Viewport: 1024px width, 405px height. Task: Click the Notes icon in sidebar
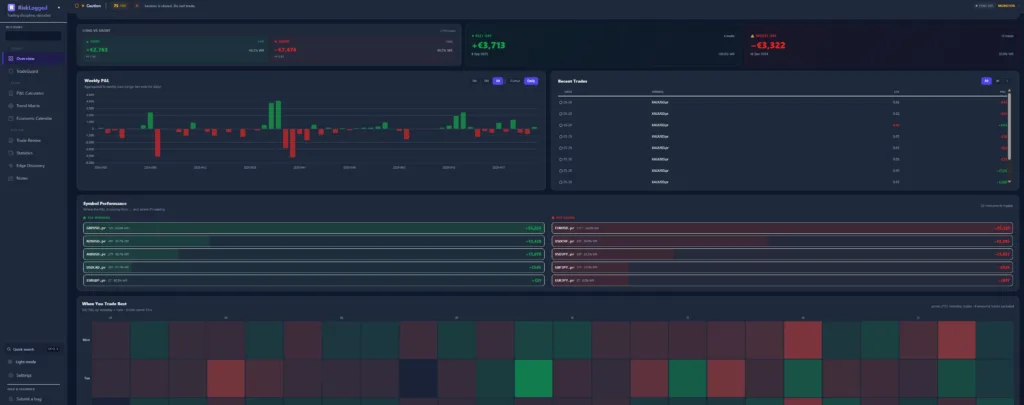pos(10,178)
